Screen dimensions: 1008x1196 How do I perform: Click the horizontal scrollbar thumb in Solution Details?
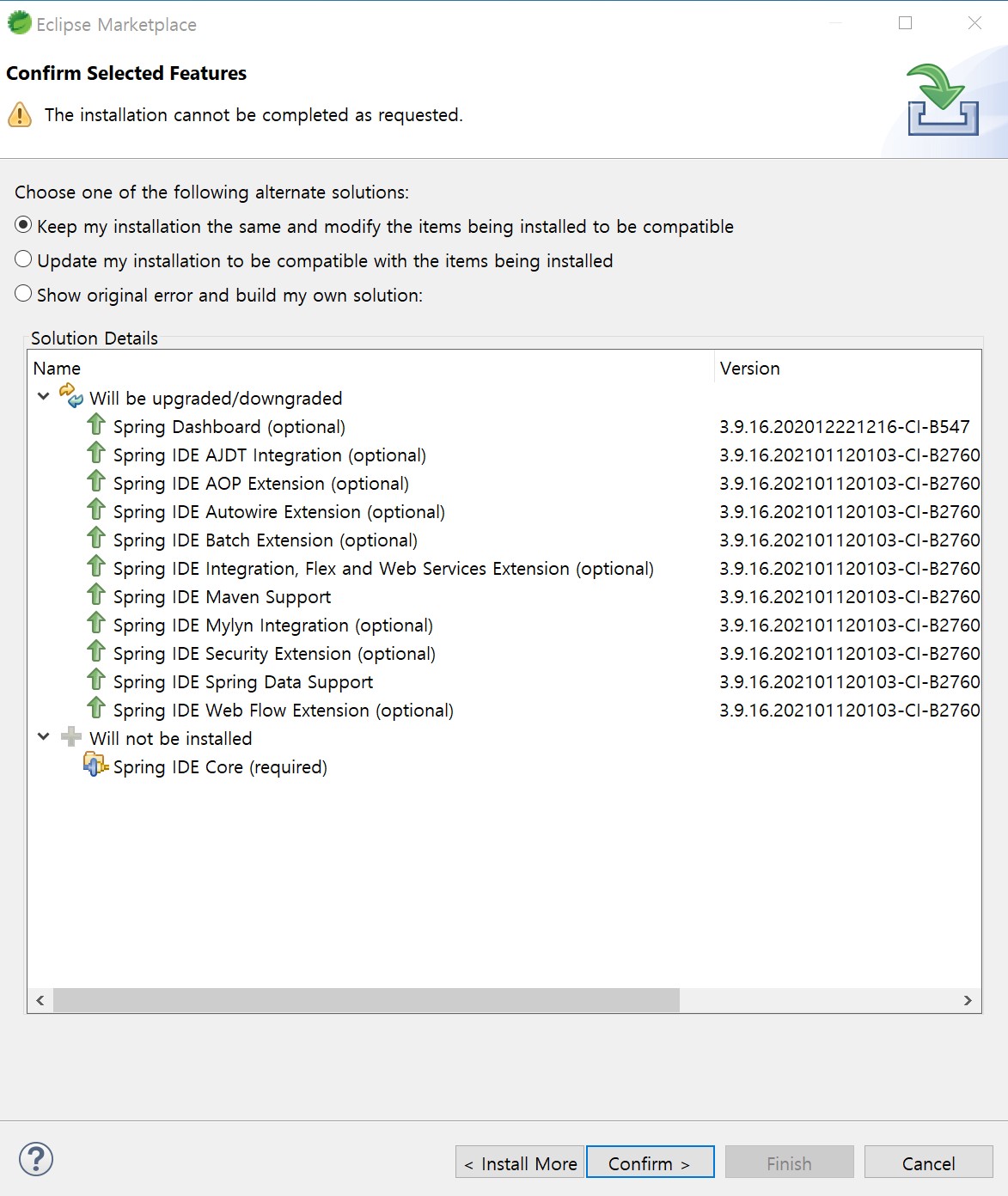click(366, 1000)
